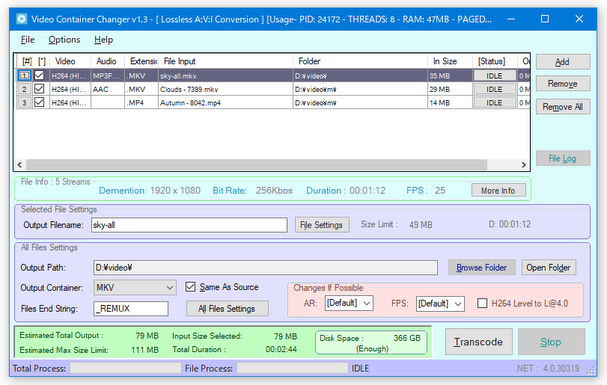607x385 pixels.
Task: Click the Video Container Changer app icon
Action: 21,19
